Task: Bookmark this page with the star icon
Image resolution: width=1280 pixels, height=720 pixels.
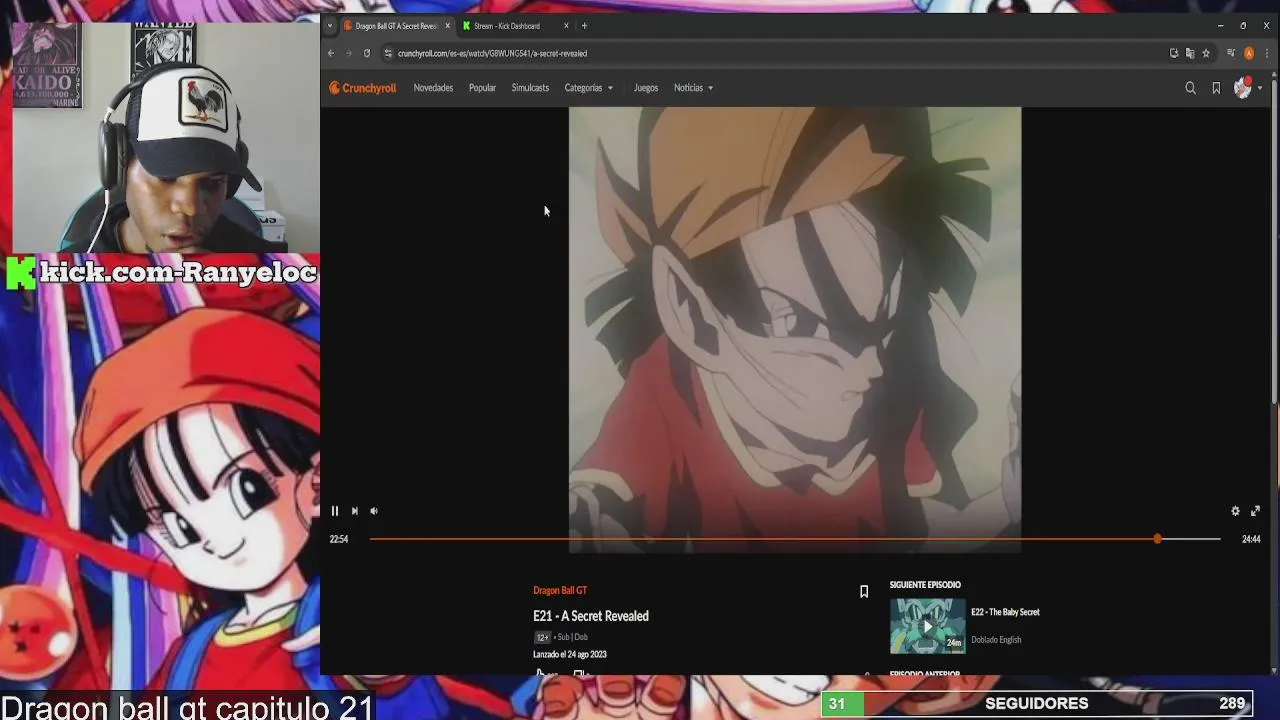Action: pos(1205,53)
